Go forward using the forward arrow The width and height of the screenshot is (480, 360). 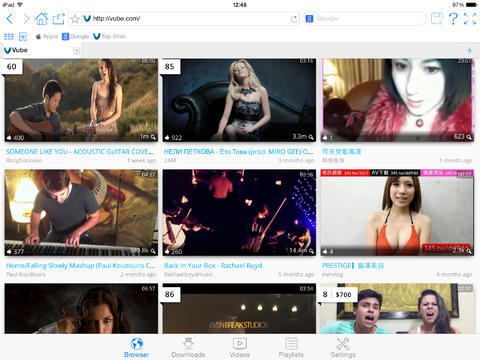coord(26,19)
